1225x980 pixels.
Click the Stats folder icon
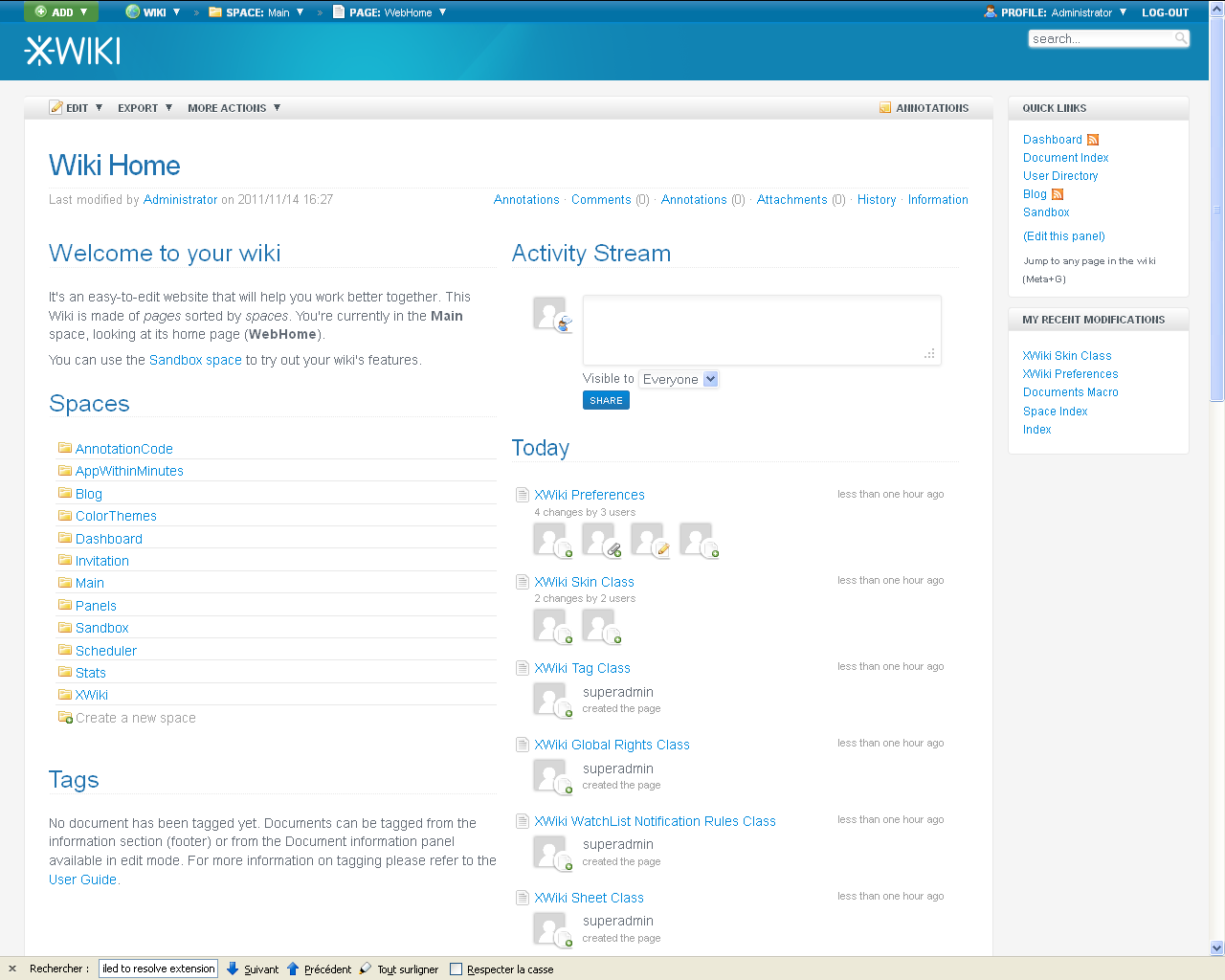click(x=65, y=672)
